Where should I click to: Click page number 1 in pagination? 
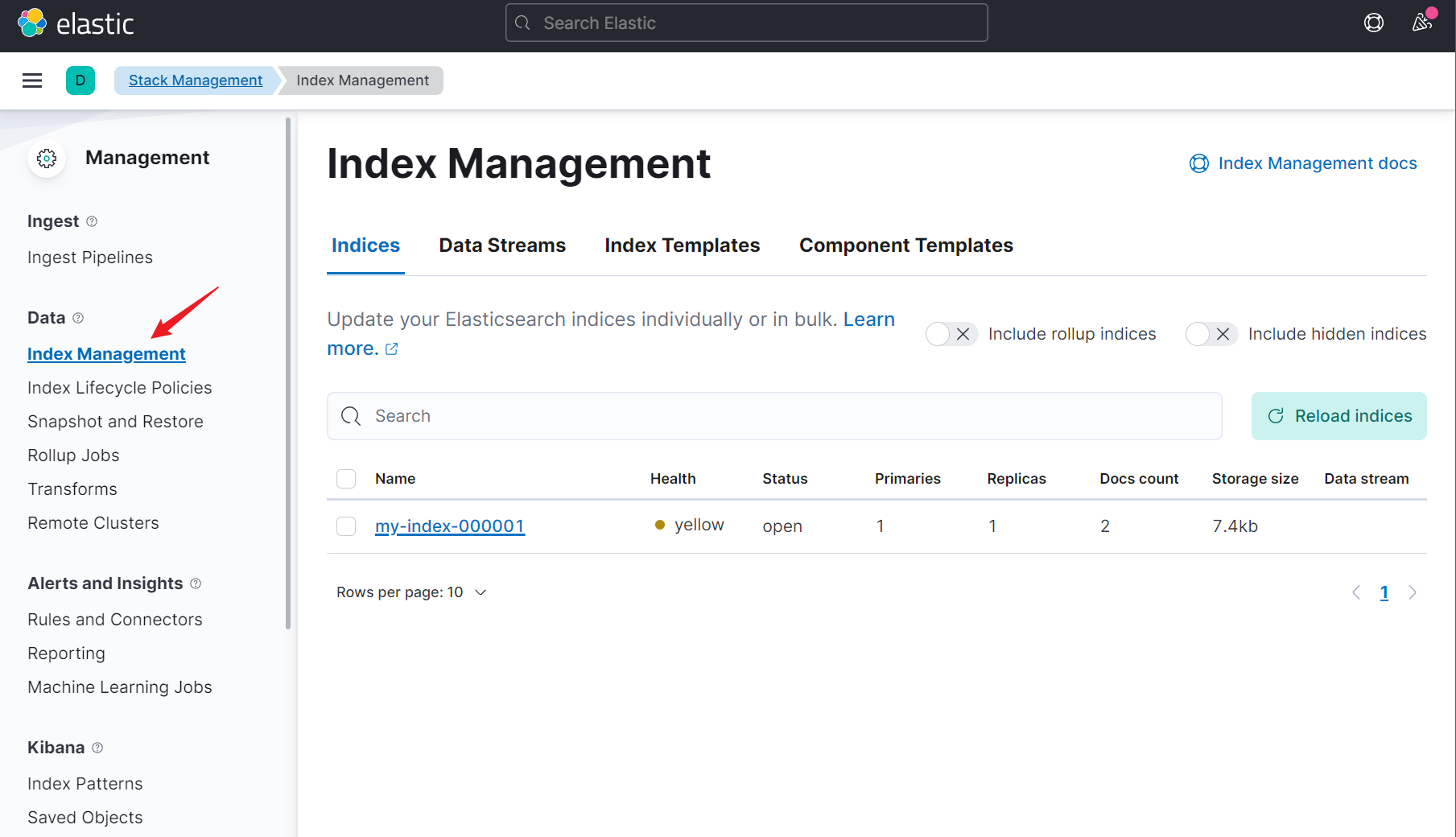(x=1384, y=593)
